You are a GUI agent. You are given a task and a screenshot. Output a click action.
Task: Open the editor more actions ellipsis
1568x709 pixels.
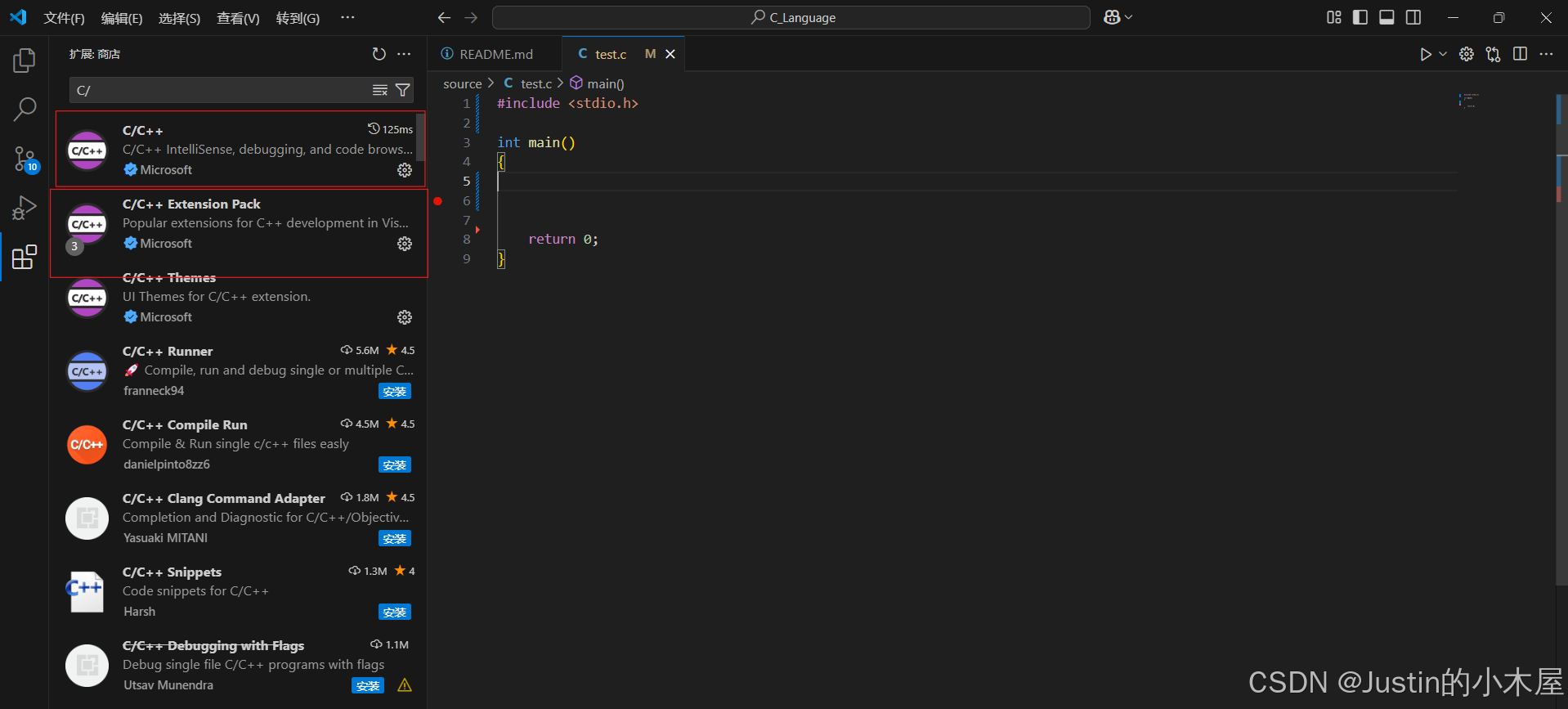[x=1546, y=54]
